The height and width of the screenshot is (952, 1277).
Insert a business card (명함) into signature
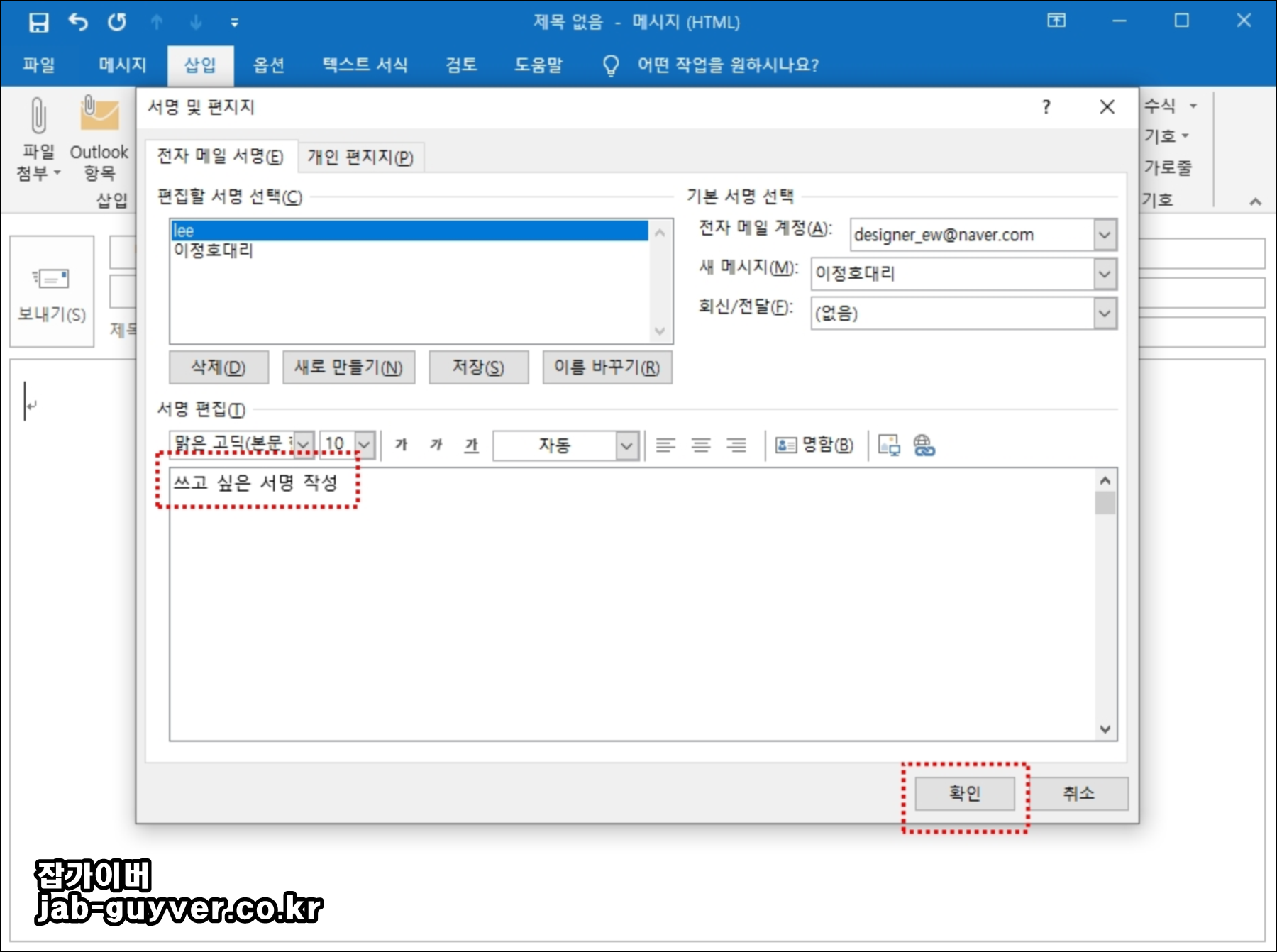(813, 445)
